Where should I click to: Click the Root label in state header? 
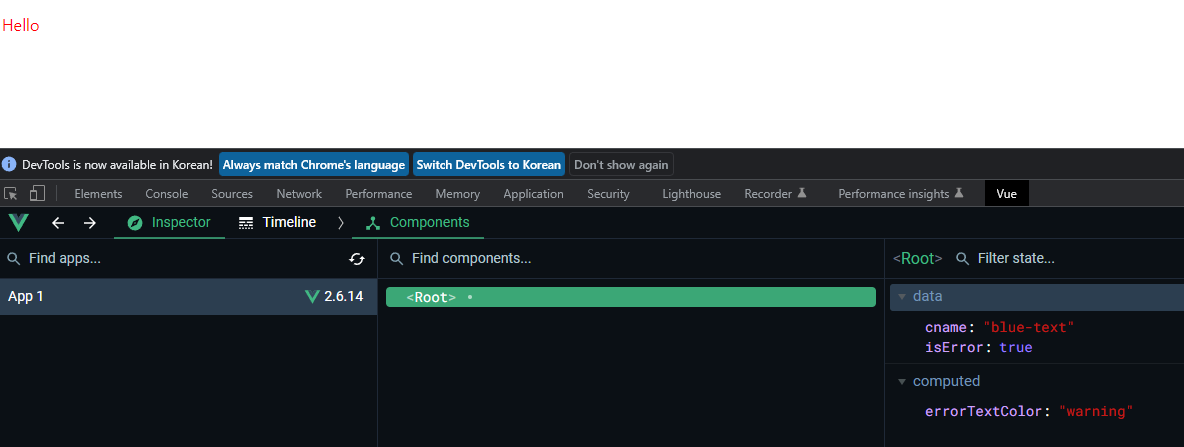(917, 259)
